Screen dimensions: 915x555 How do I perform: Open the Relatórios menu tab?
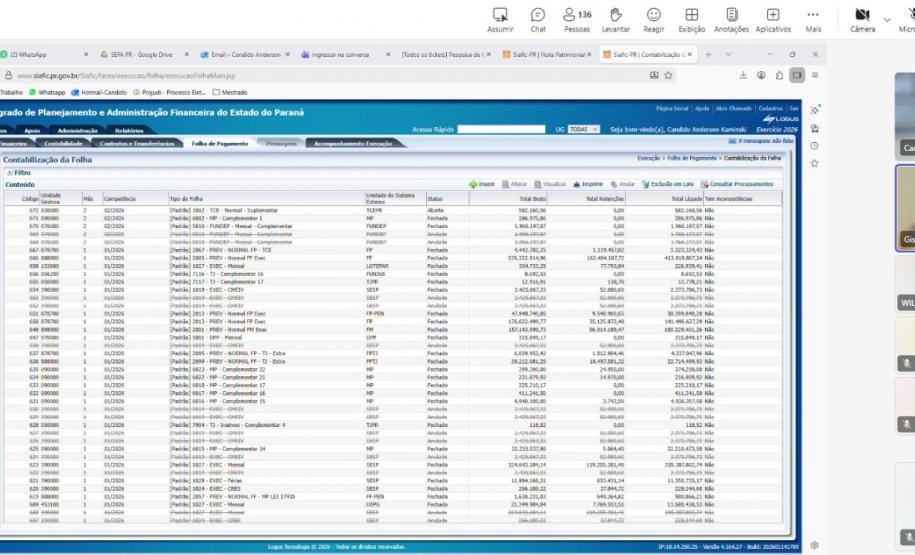128,130
